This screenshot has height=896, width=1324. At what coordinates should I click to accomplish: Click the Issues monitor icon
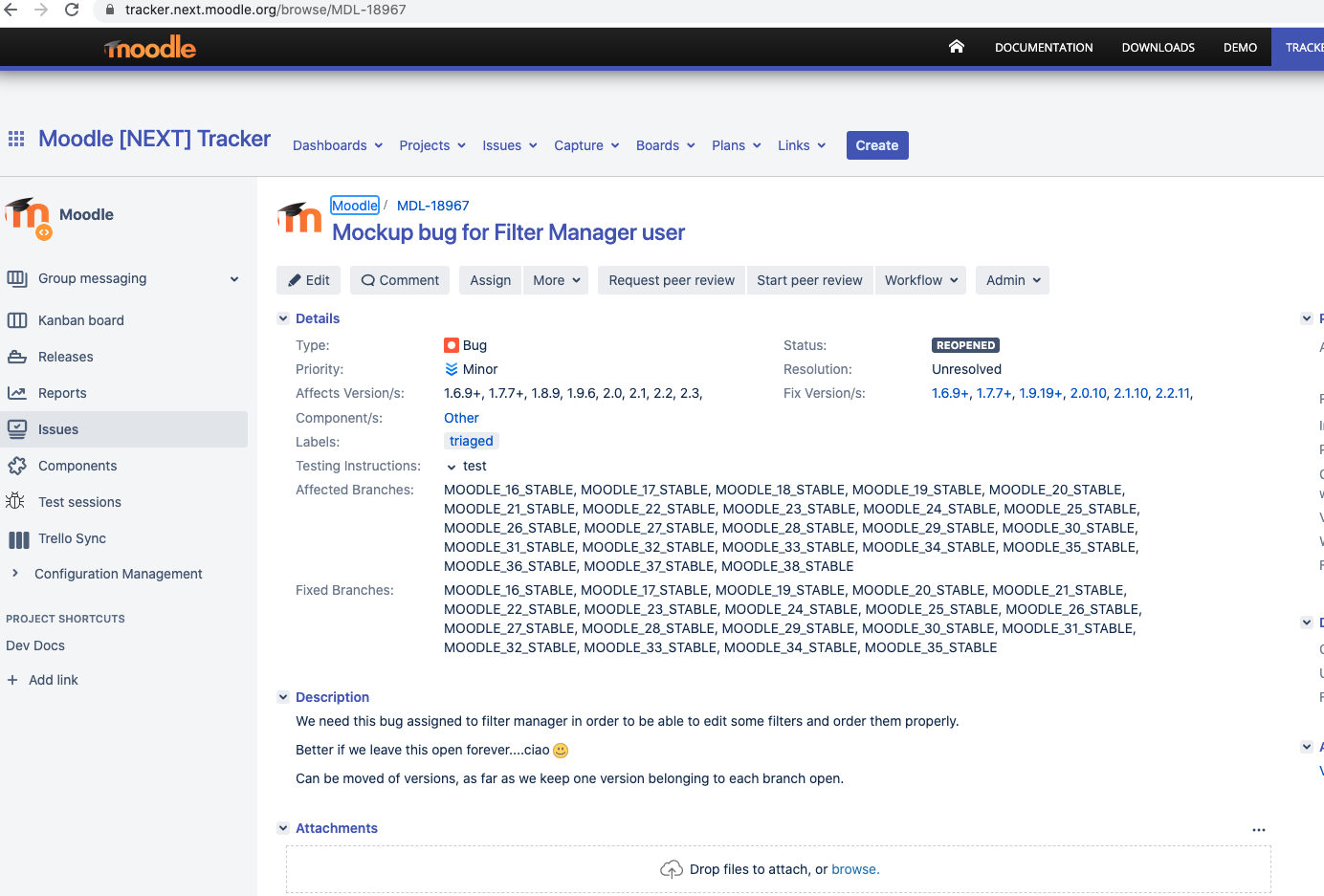point(17,429)
